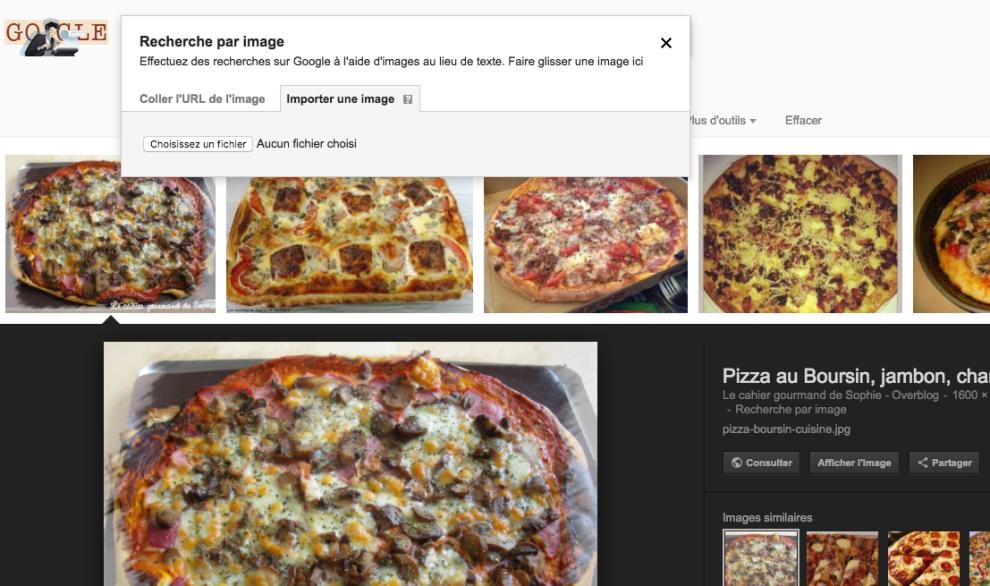The height and width of the screenshot is (586, 990).
Task: Click the Consulter button
Action: (x=761, y=463)
